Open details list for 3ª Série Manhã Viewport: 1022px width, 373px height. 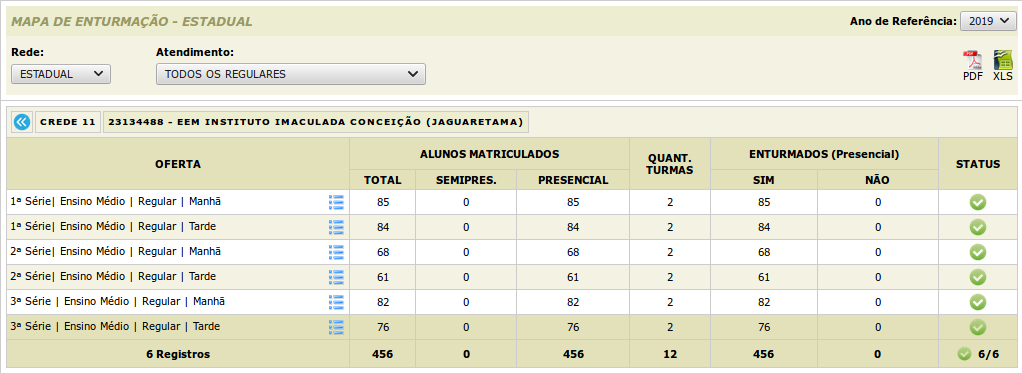(x=336, y=302)
